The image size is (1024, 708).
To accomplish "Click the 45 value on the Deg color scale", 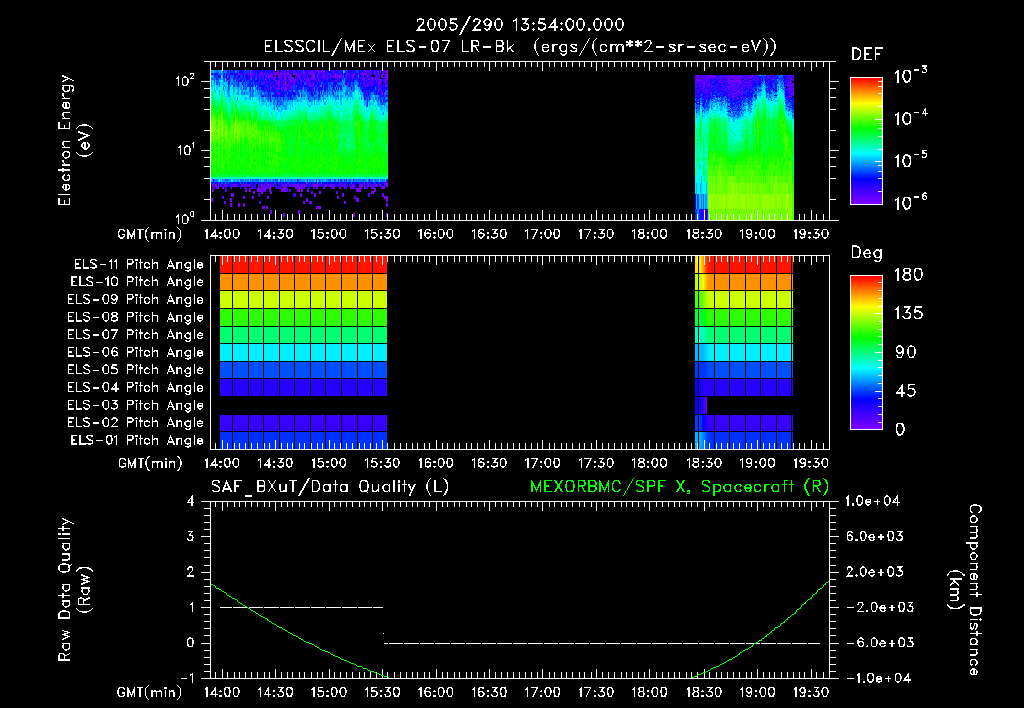I will [906, 391].
